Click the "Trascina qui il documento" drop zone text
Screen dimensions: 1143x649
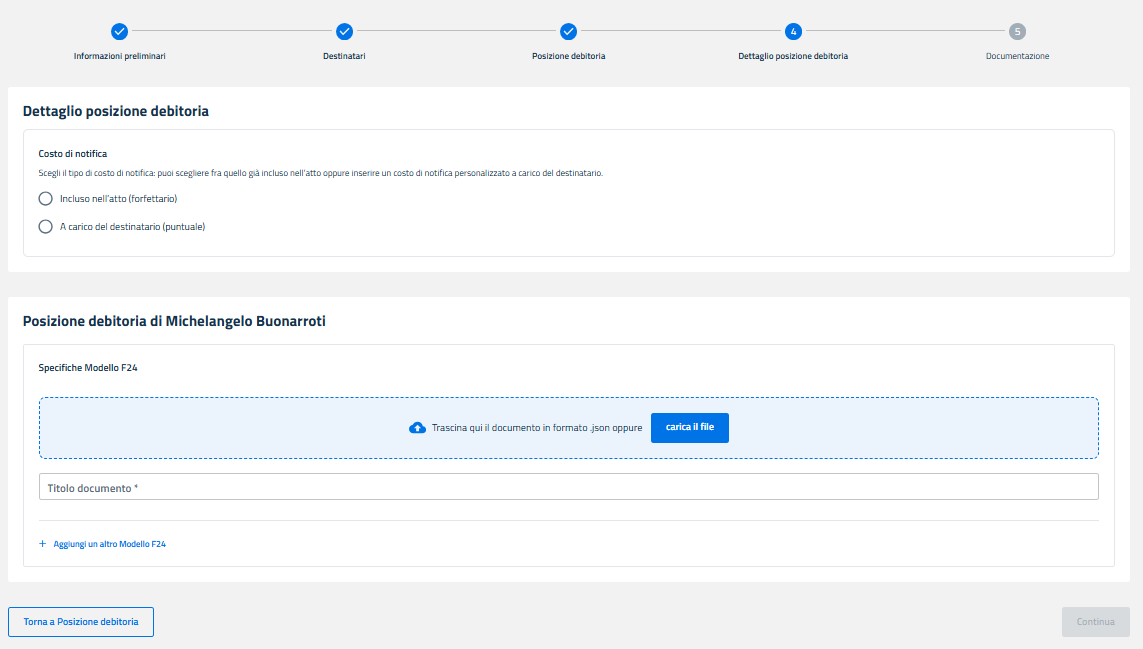point(536,428)
